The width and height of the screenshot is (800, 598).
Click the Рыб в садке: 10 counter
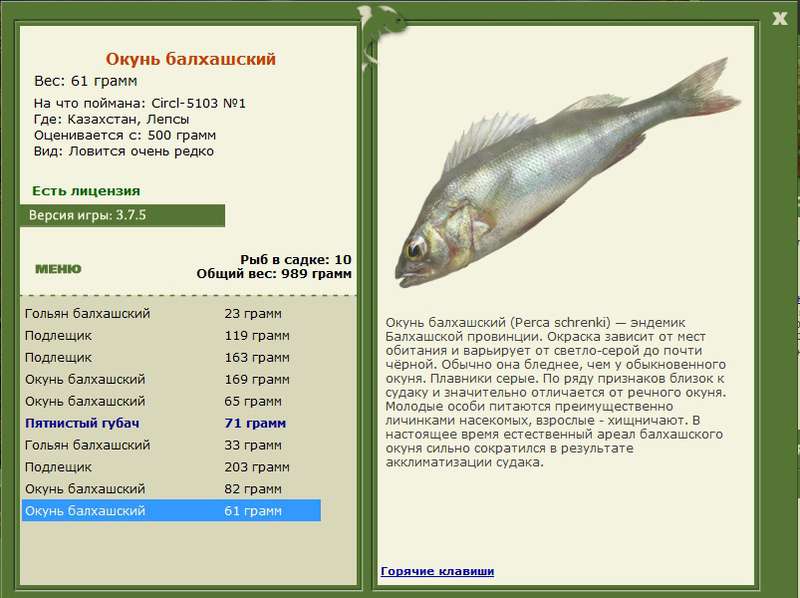296,259
